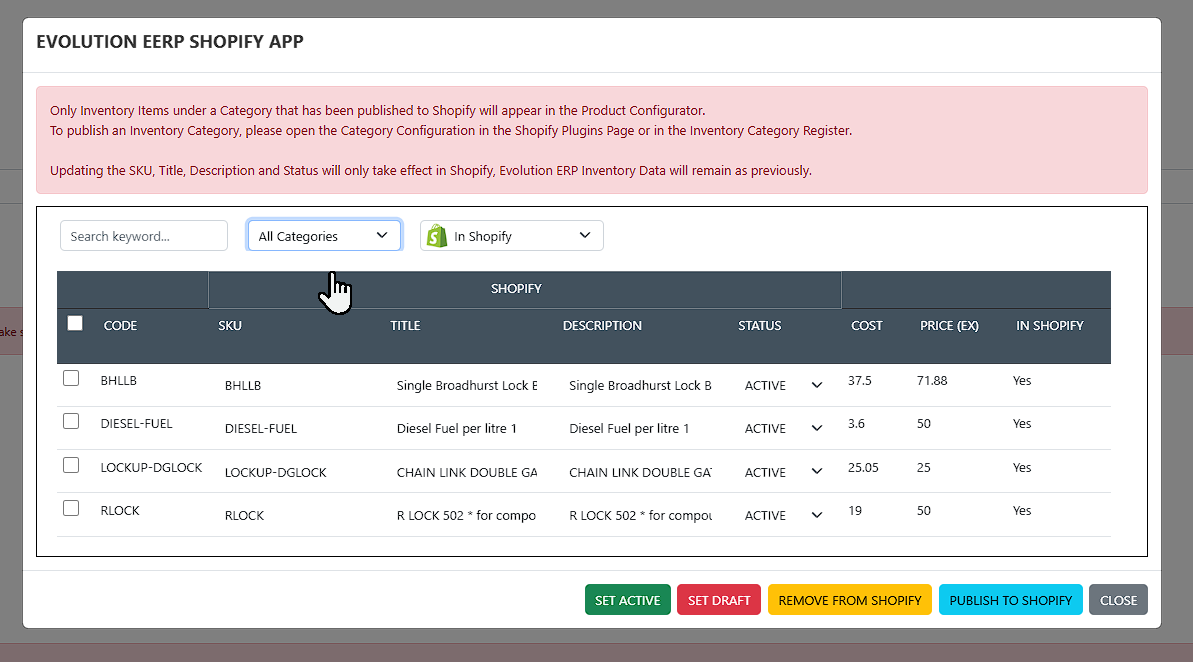Click the SET ACTIVE button

[x=628, y=600]
